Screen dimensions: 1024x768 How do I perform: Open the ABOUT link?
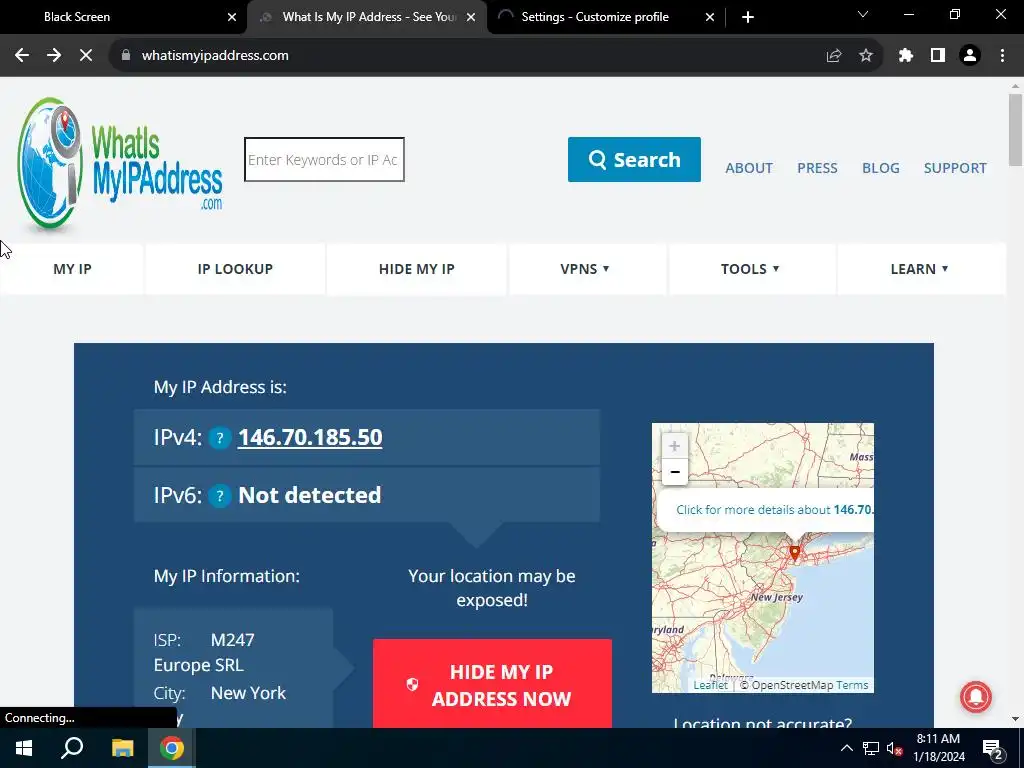point(748,168)
